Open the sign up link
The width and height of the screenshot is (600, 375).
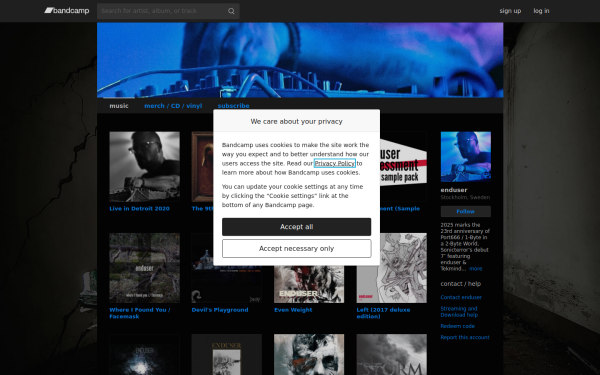510,11
